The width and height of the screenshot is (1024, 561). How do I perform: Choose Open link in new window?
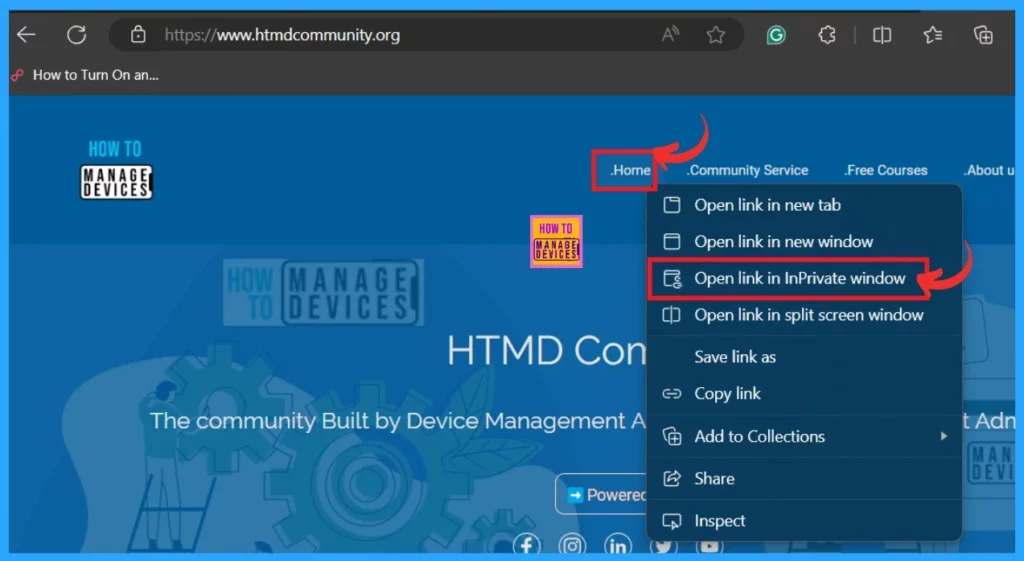805,242
